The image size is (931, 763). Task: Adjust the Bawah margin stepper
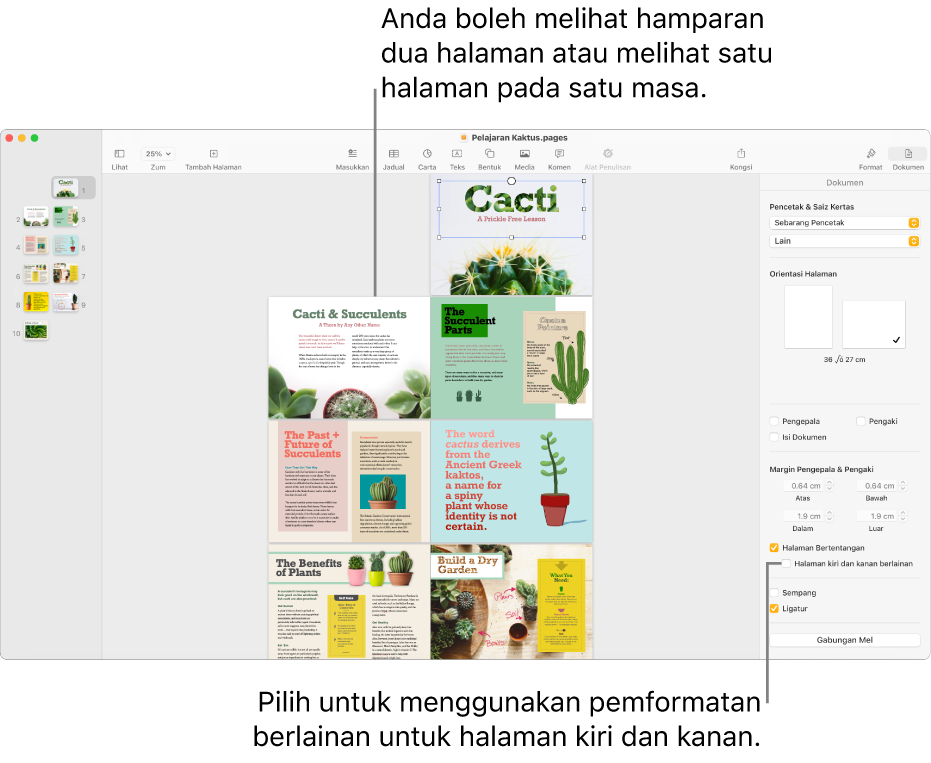coord(902,486)
